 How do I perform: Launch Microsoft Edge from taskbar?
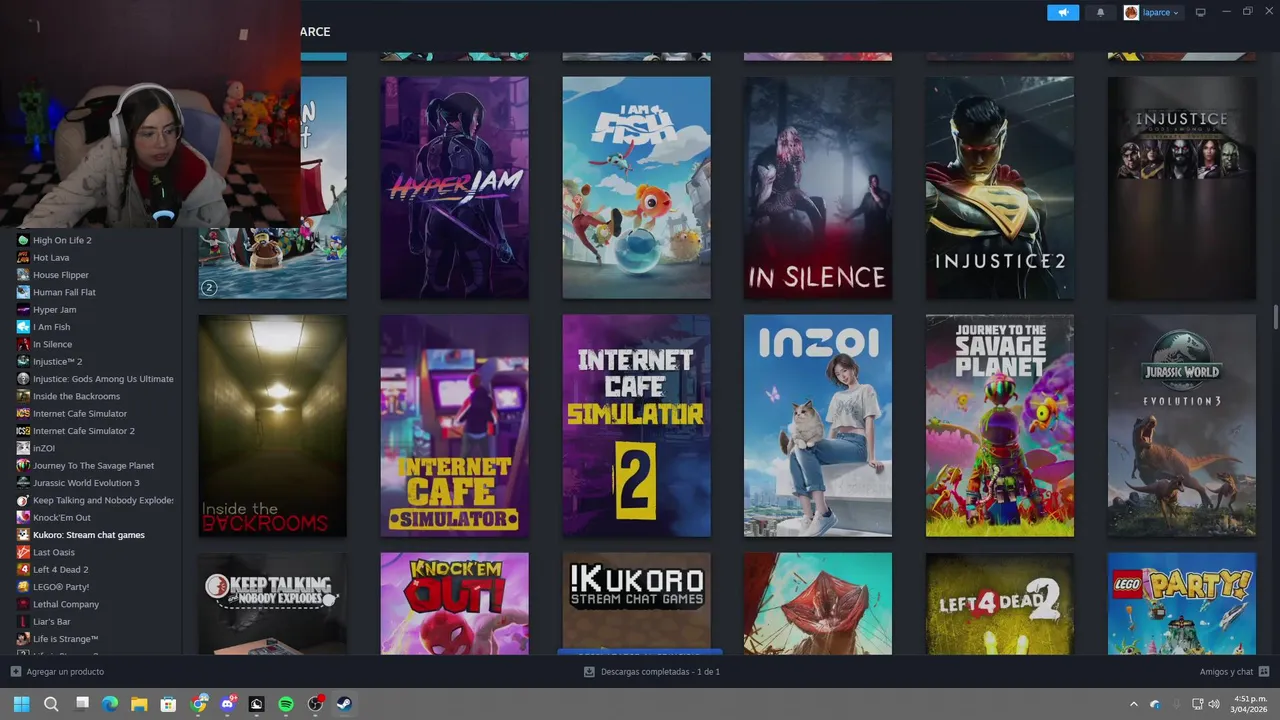pos(110,704)
